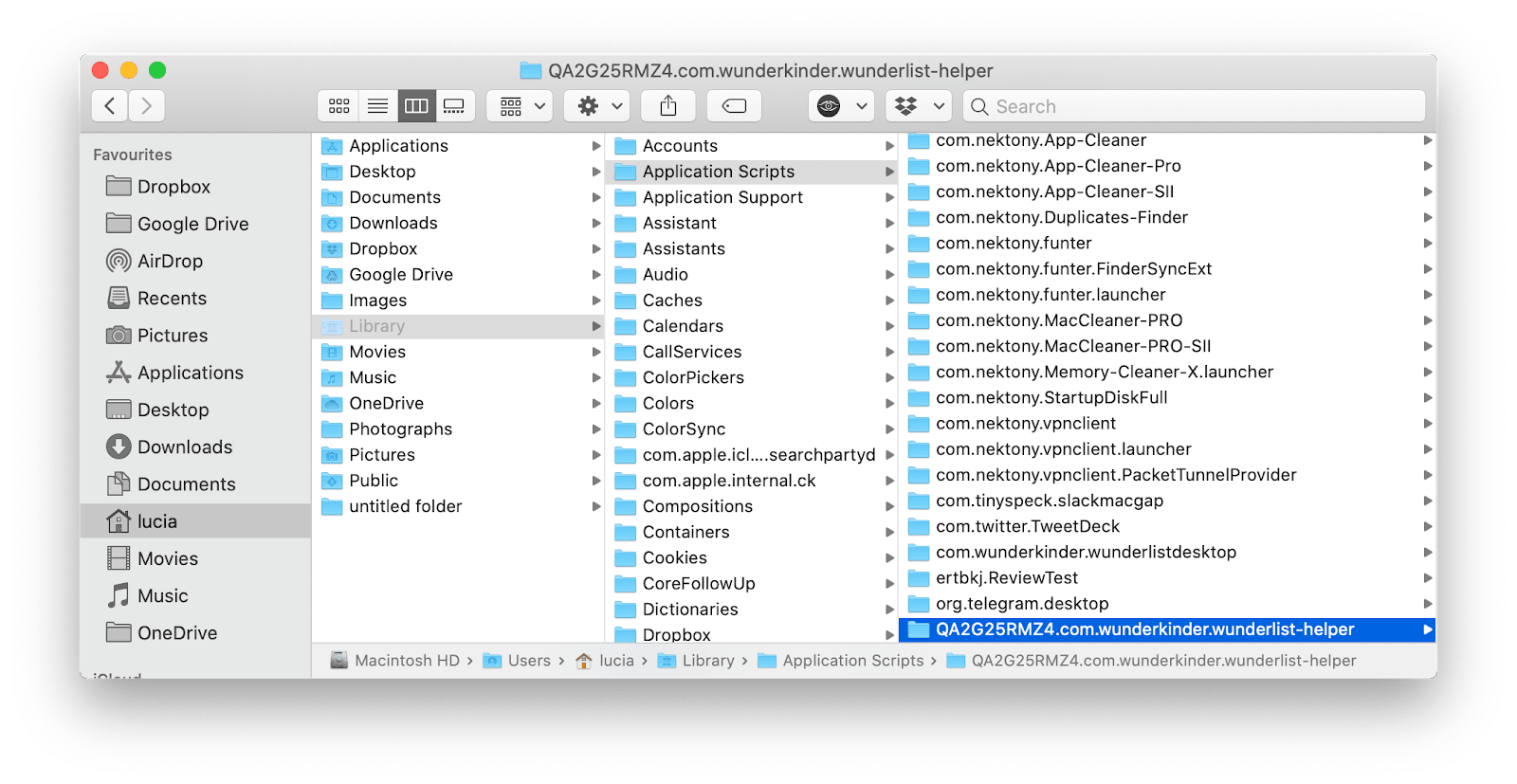The height and width of the screenshot is (784, 1517).
Task: Select the Public folder
Action: click(458, 481)
